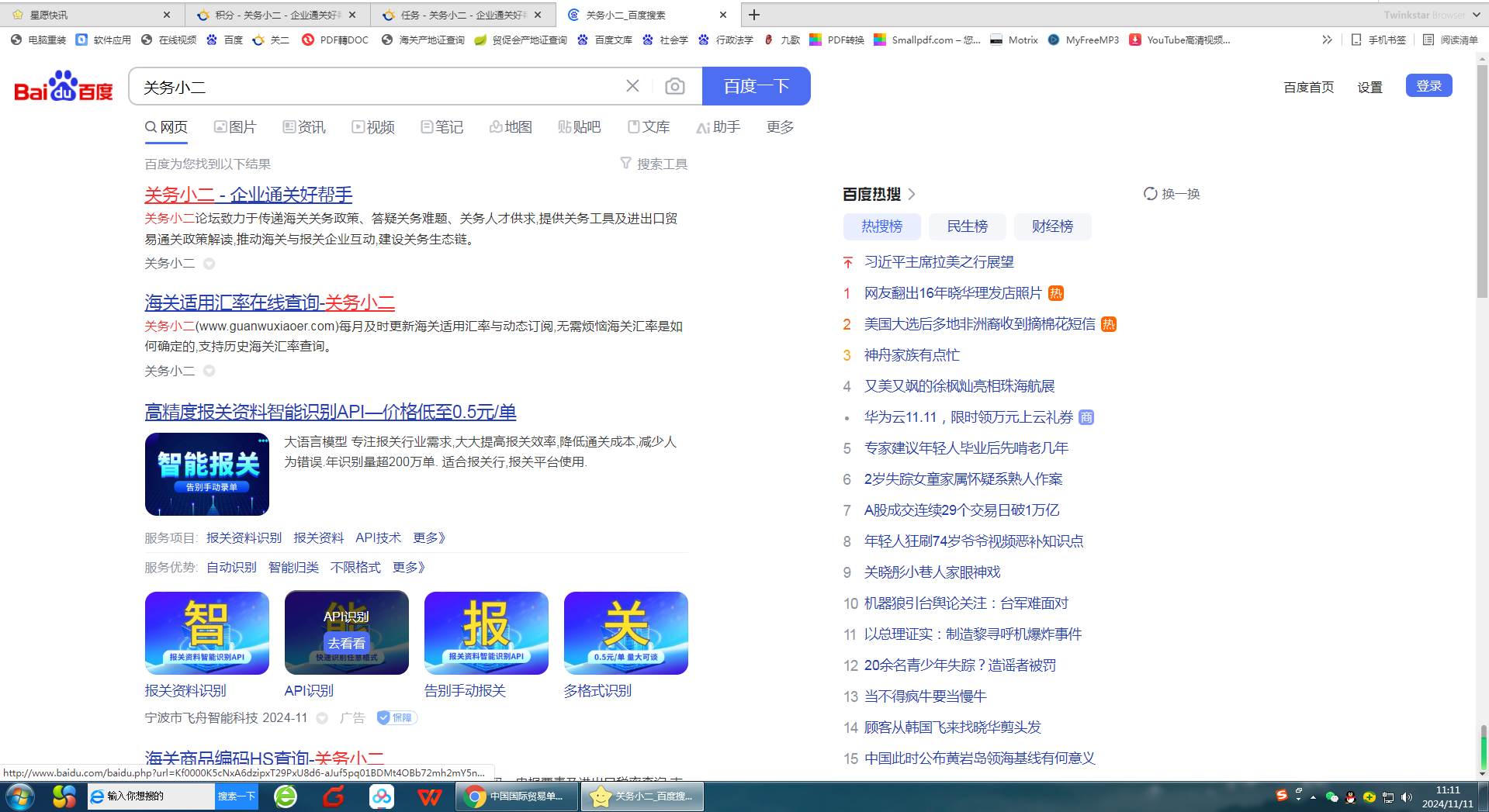
Task: Click the 多格式识别 thumbnail card
Action: tap(626, 633)
